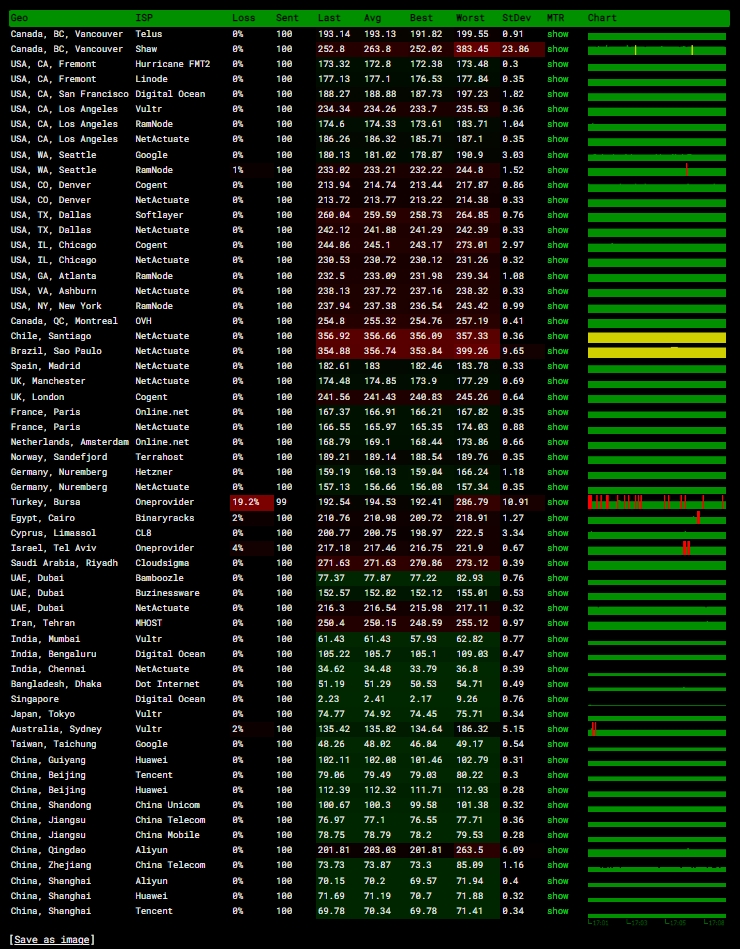
Task: Click the StDev column header
Action: coord(516,18)
